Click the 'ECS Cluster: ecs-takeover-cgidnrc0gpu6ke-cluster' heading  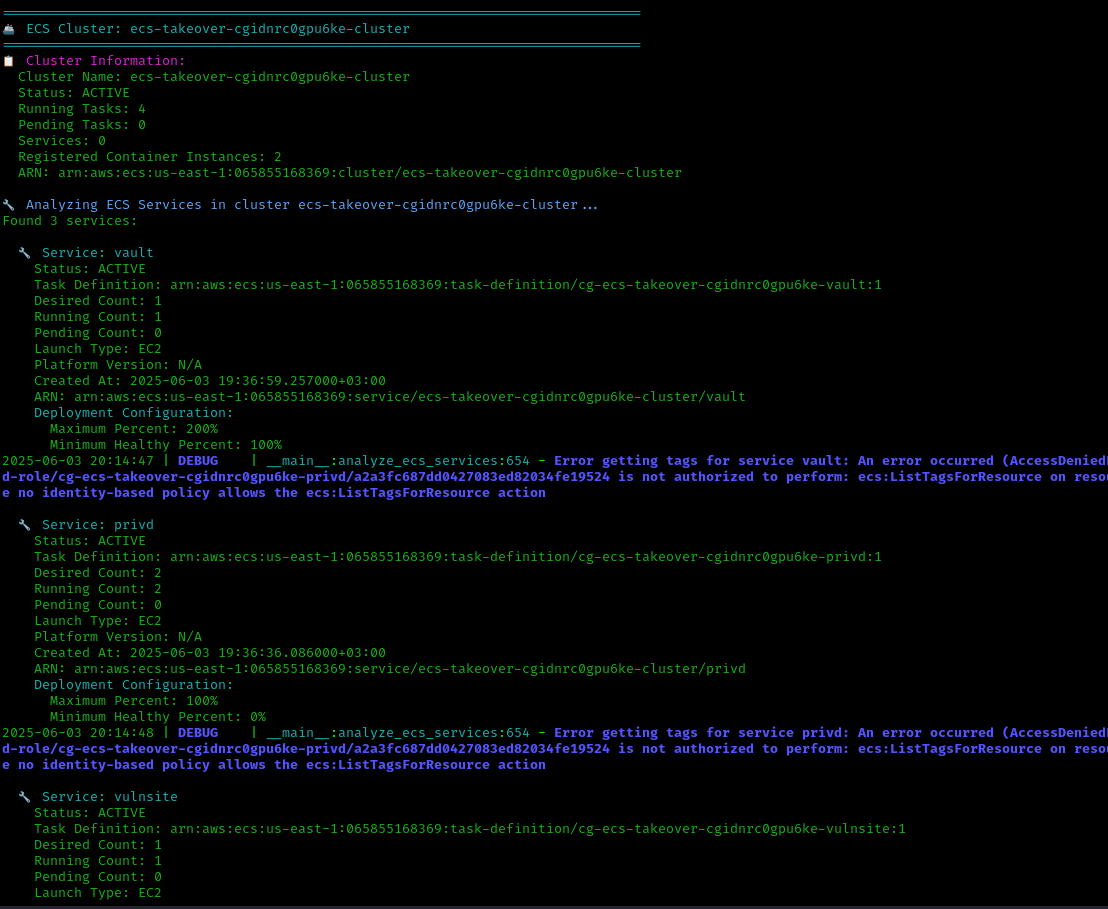[218, 29]
